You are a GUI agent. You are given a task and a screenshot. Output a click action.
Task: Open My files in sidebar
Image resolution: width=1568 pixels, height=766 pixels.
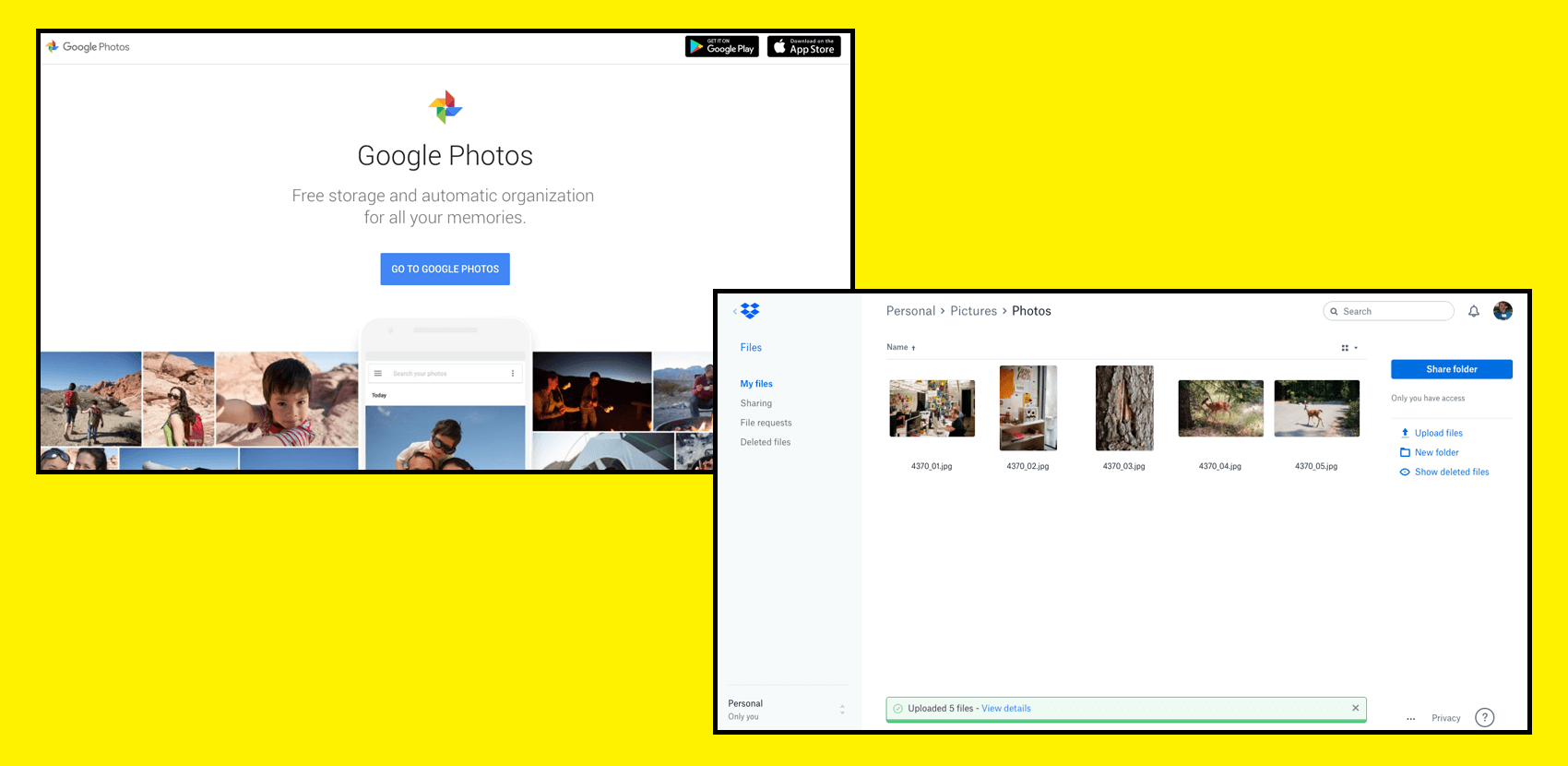tap(756, 384)
